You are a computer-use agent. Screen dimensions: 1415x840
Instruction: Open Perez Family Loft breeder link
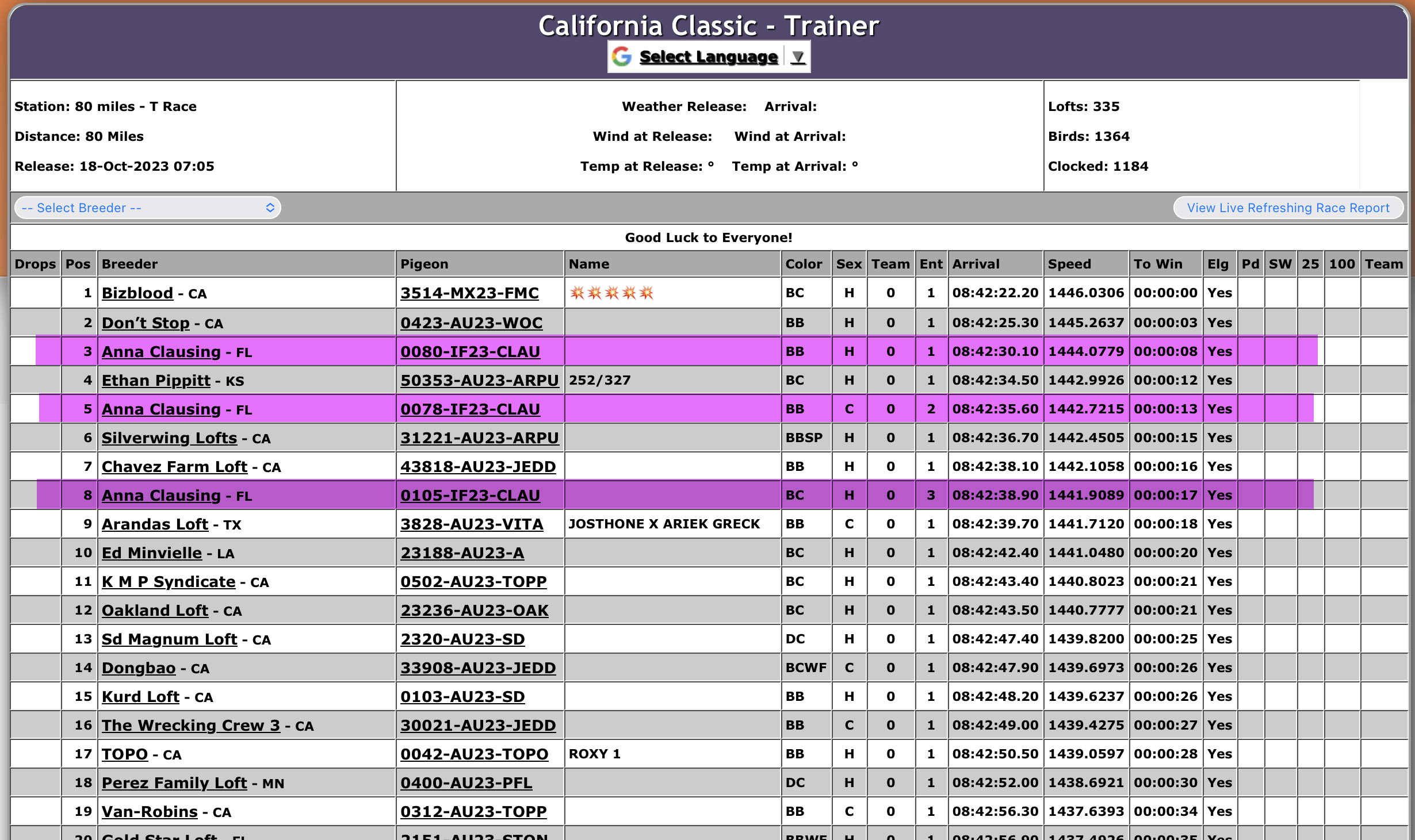(x=174, y=783)
